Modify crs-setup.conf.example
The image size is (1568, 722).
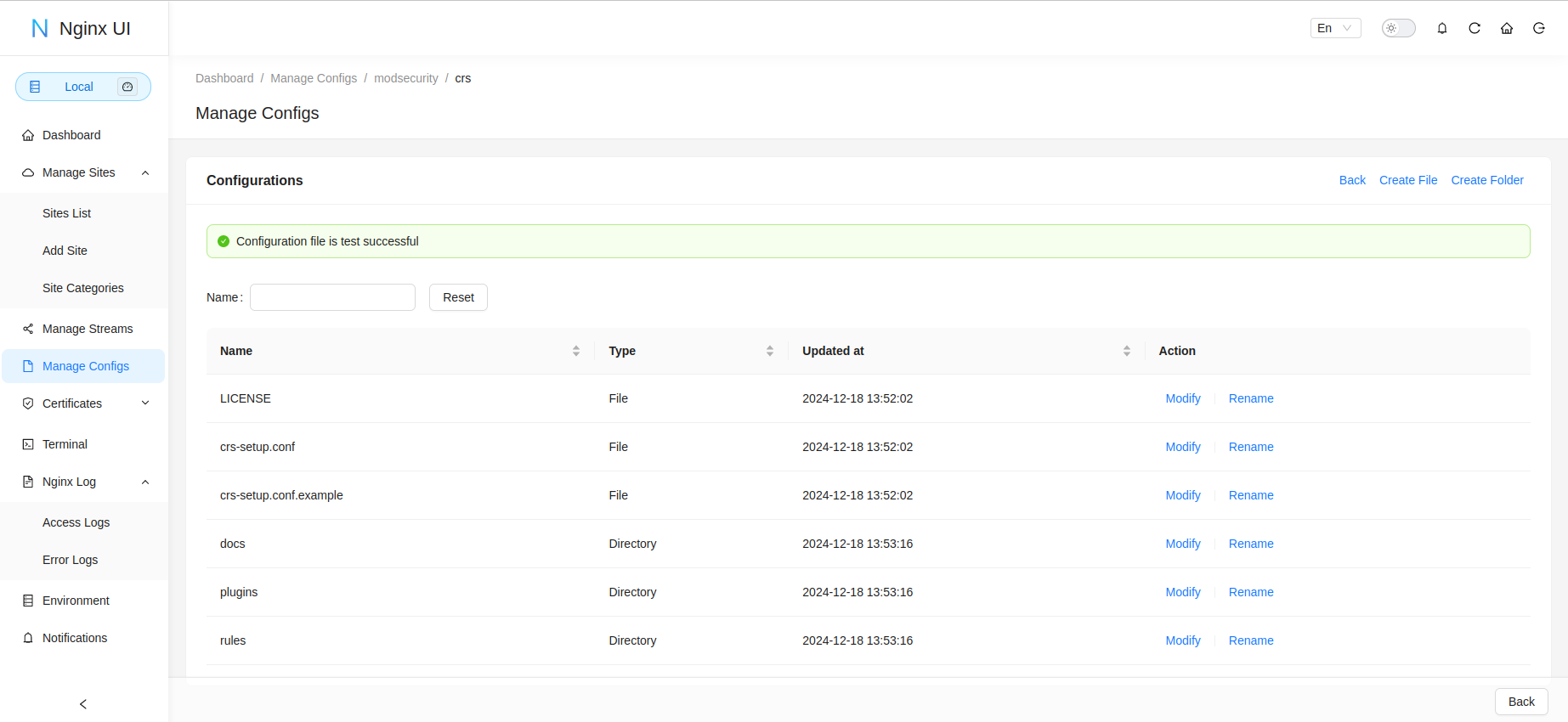coord(1183,495)
